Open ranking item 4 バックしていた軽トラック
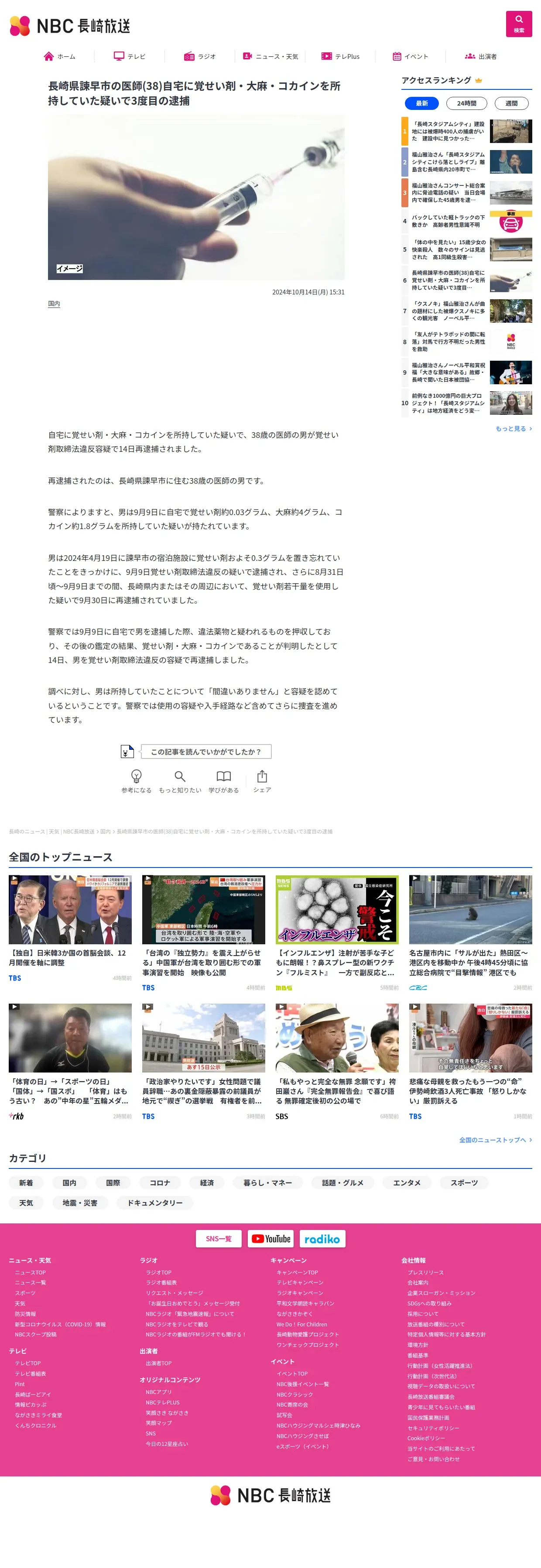 click(x=467, y=221)
